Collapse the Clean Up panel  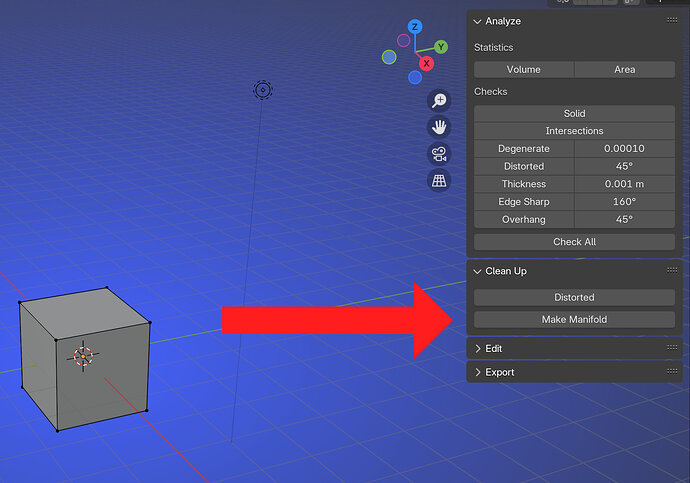pos(477,271)
